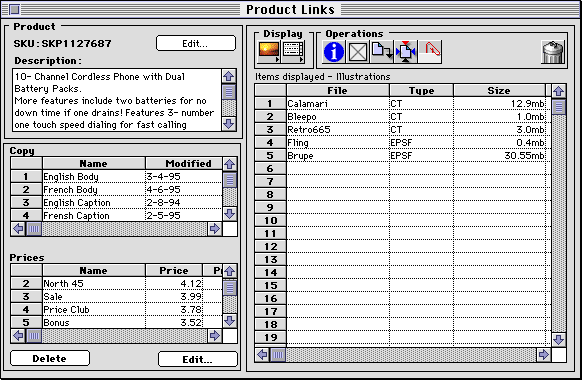582x380 pixels.
Task: Select the Brupe file cell
Action: tap(338, 155)
